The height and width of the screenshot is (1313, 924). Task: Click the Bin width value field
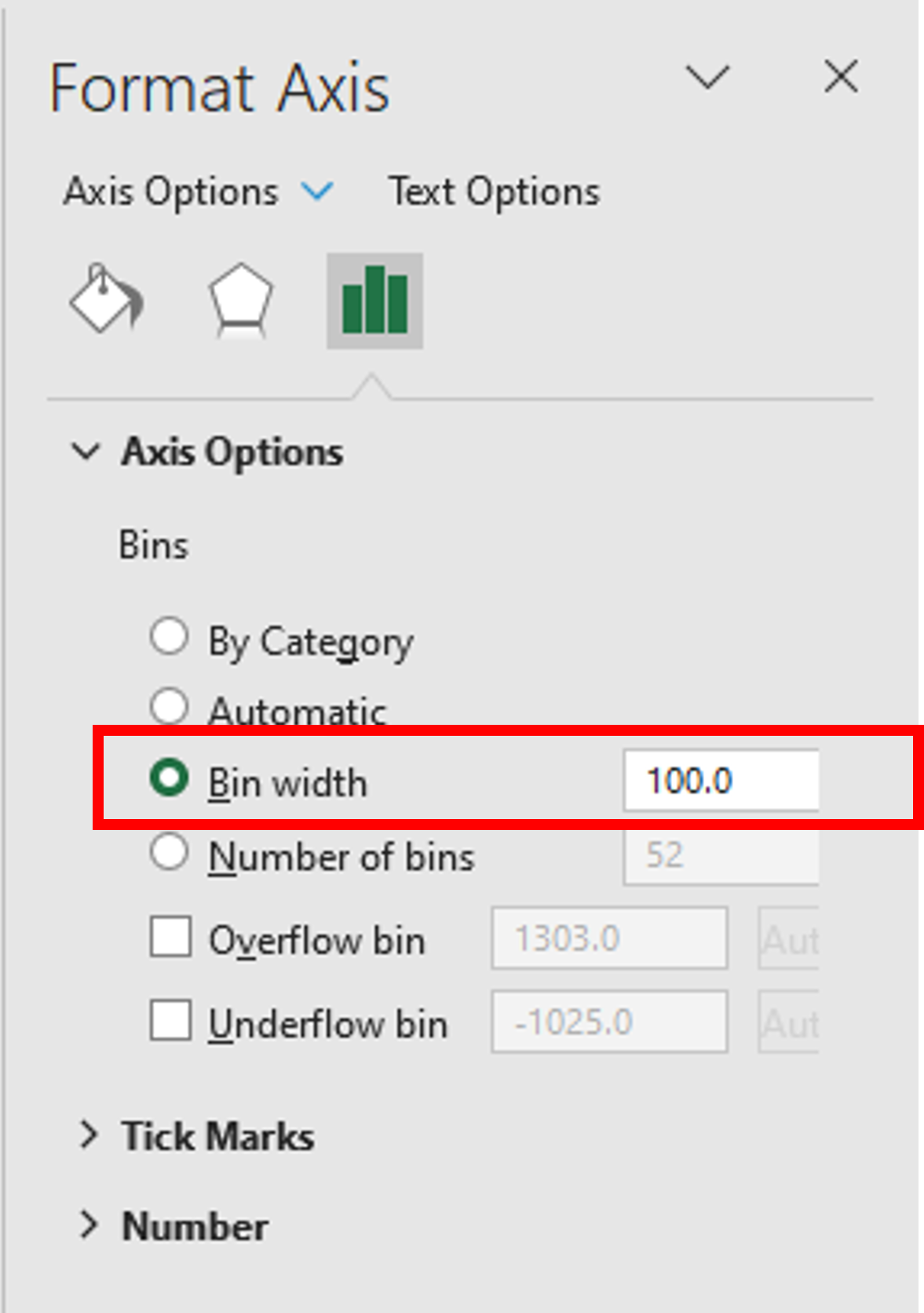tap(721, 781)
